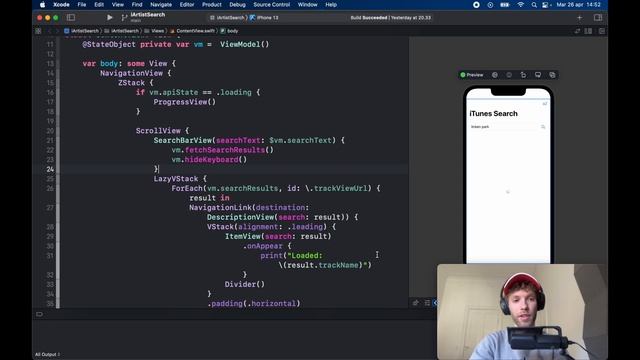The height and width of the screenshot is (360, 640).
Task: Click the debug area toggle icon
Action: tap(39, 314)
